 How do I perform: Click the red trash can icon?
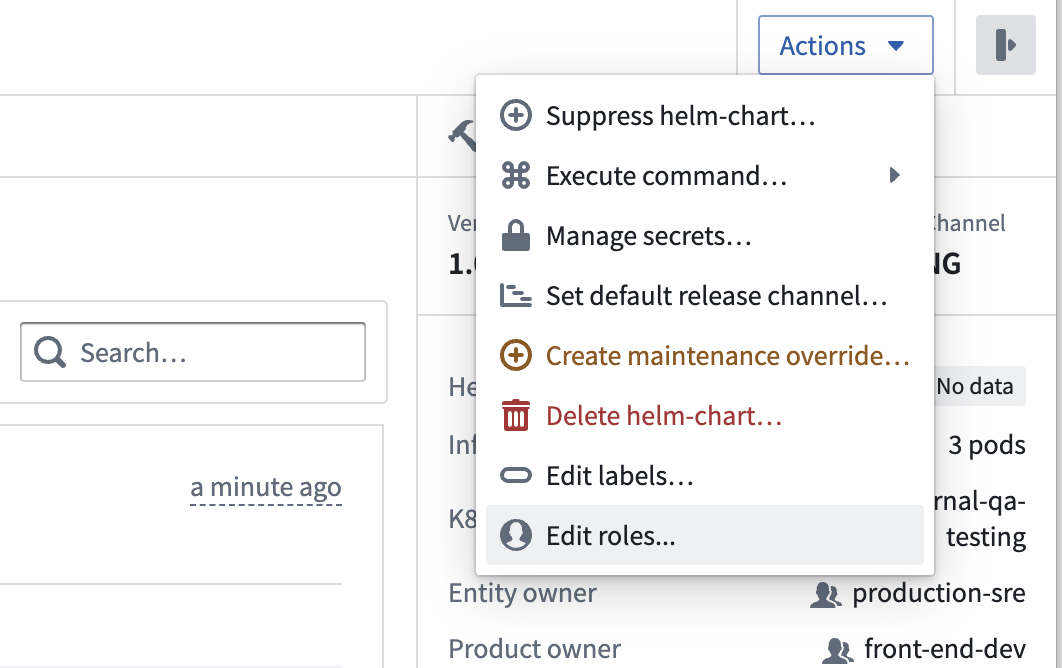[515, 415]
